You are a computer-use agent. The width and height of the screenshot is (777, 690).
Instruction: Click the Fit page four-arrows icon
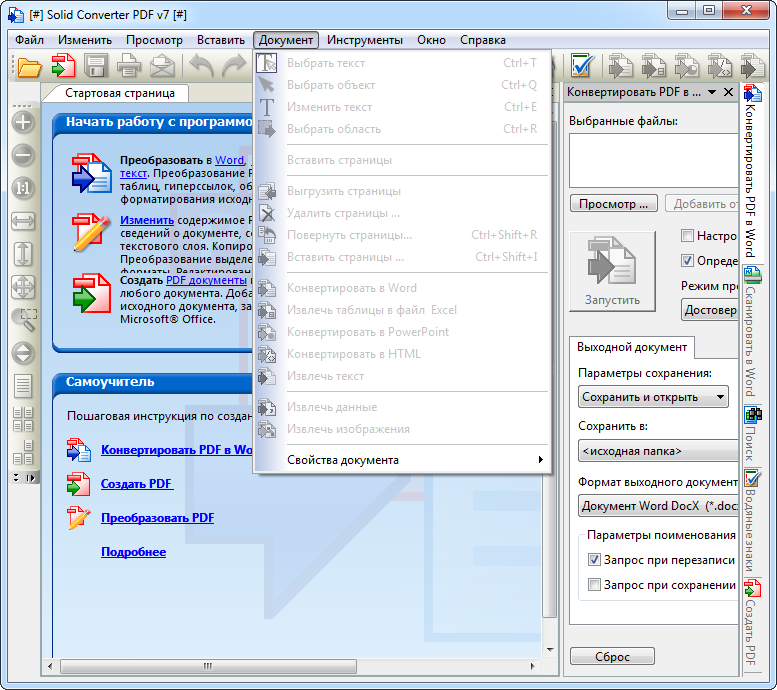[x=23, y=287]
